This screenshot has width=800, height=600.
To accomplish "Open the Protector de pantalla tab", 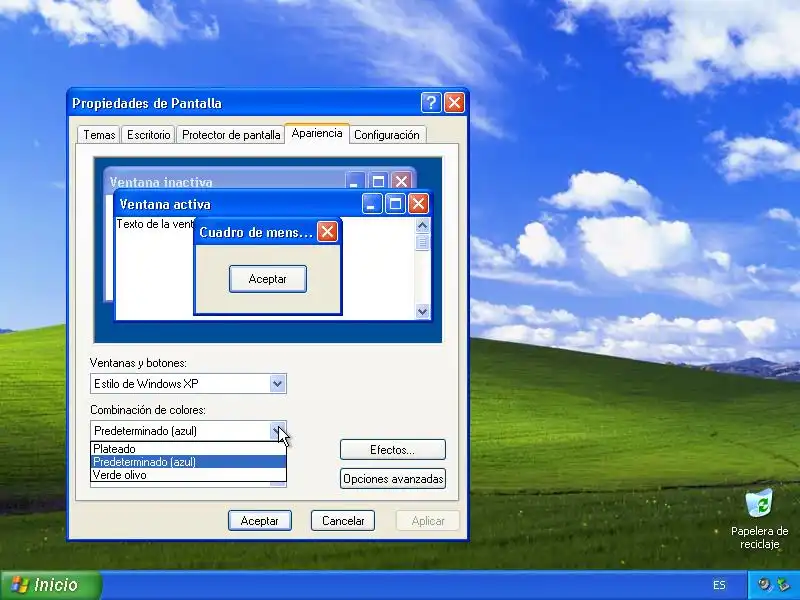I will [231, 135].
